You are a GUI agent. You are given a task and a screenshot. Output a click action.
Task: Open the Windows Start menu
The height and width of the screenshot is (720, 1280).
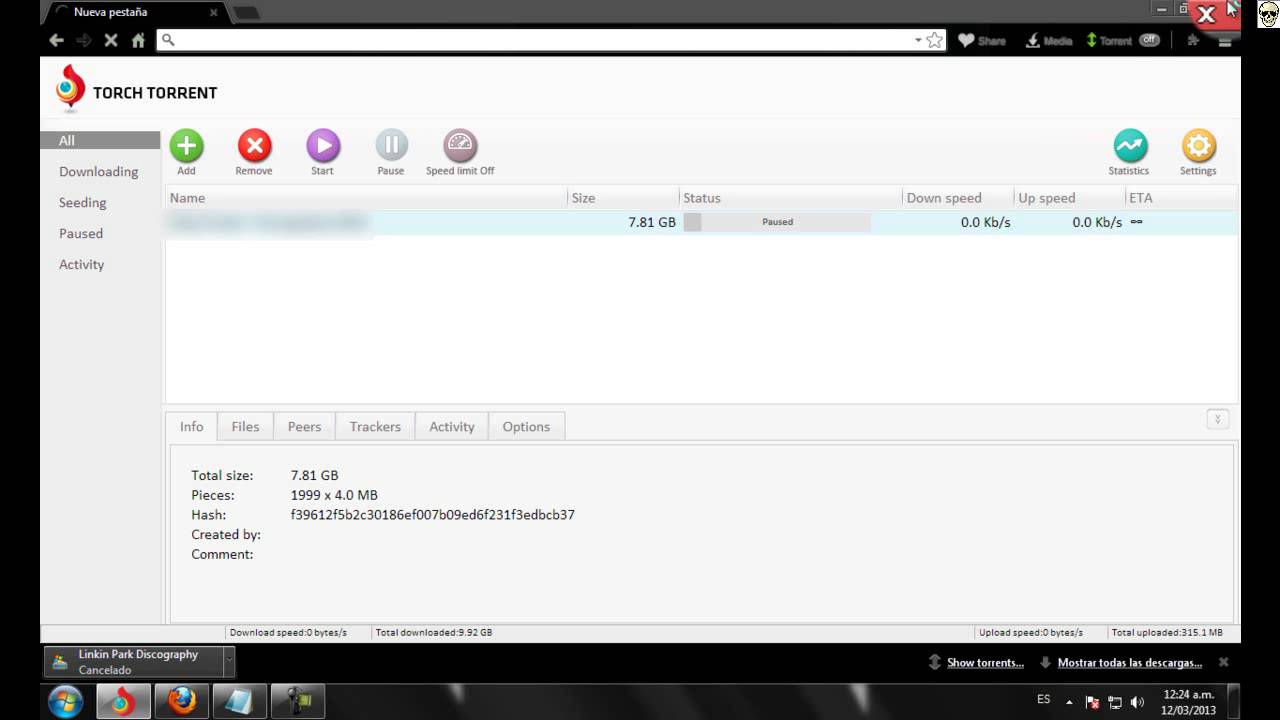[x=66, y=700]
